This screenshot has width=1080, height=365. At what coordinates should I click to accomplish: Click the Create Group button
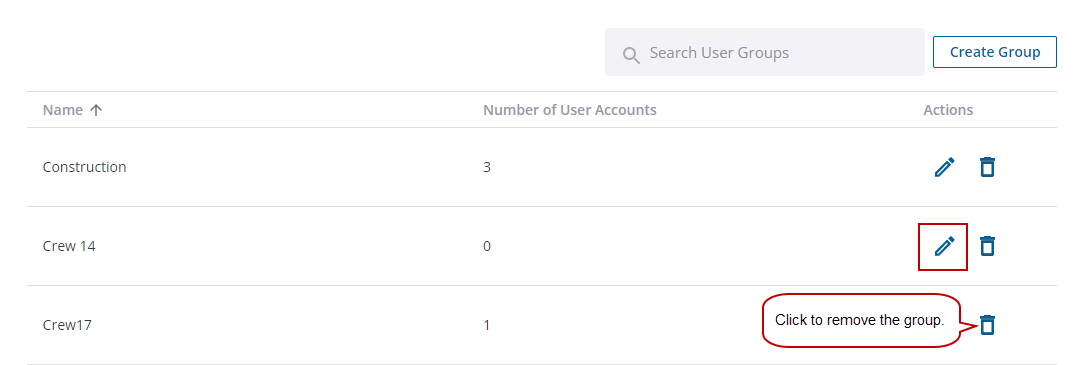click(x=995, y=52)
